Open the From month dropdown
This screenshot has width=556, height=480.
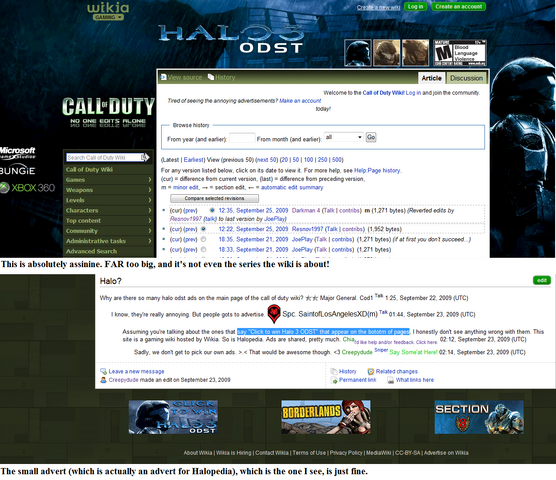tap(343, 137)
